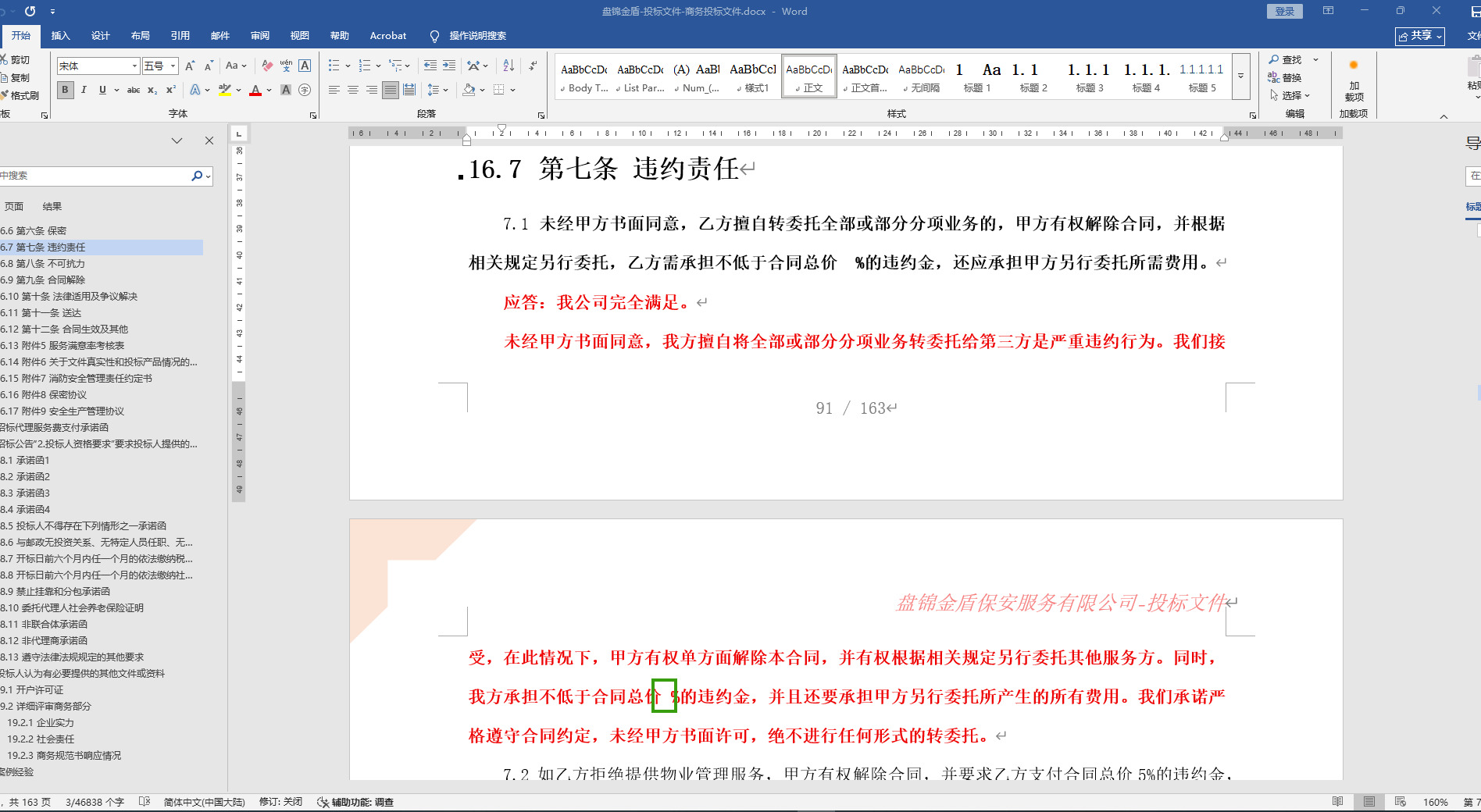
Task: Show or hide paragraph marks
Action: 533,66
